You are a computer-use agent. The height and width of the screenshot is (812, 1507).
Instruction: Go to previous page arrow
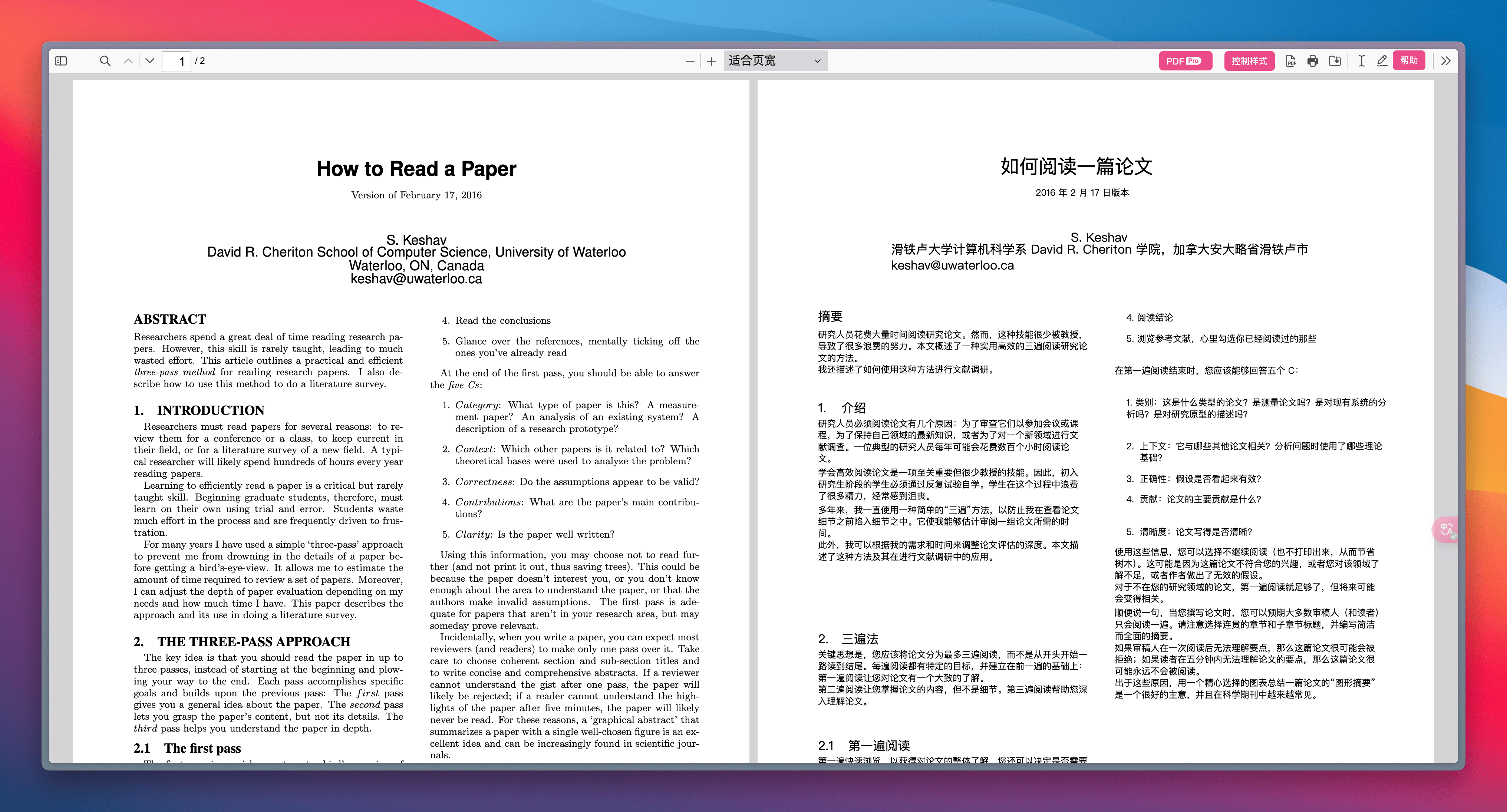128,61
